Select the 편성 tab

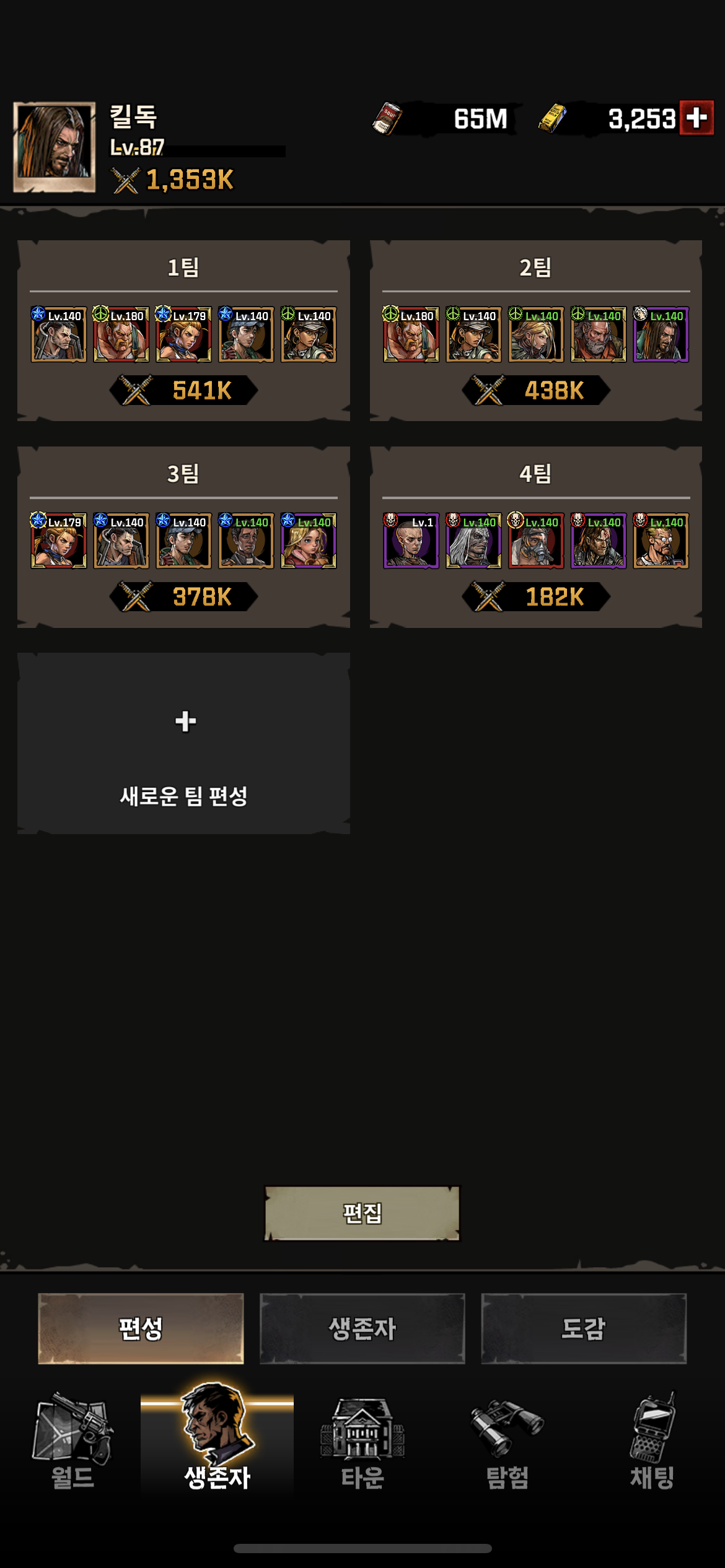click(x=141, y=1328)
